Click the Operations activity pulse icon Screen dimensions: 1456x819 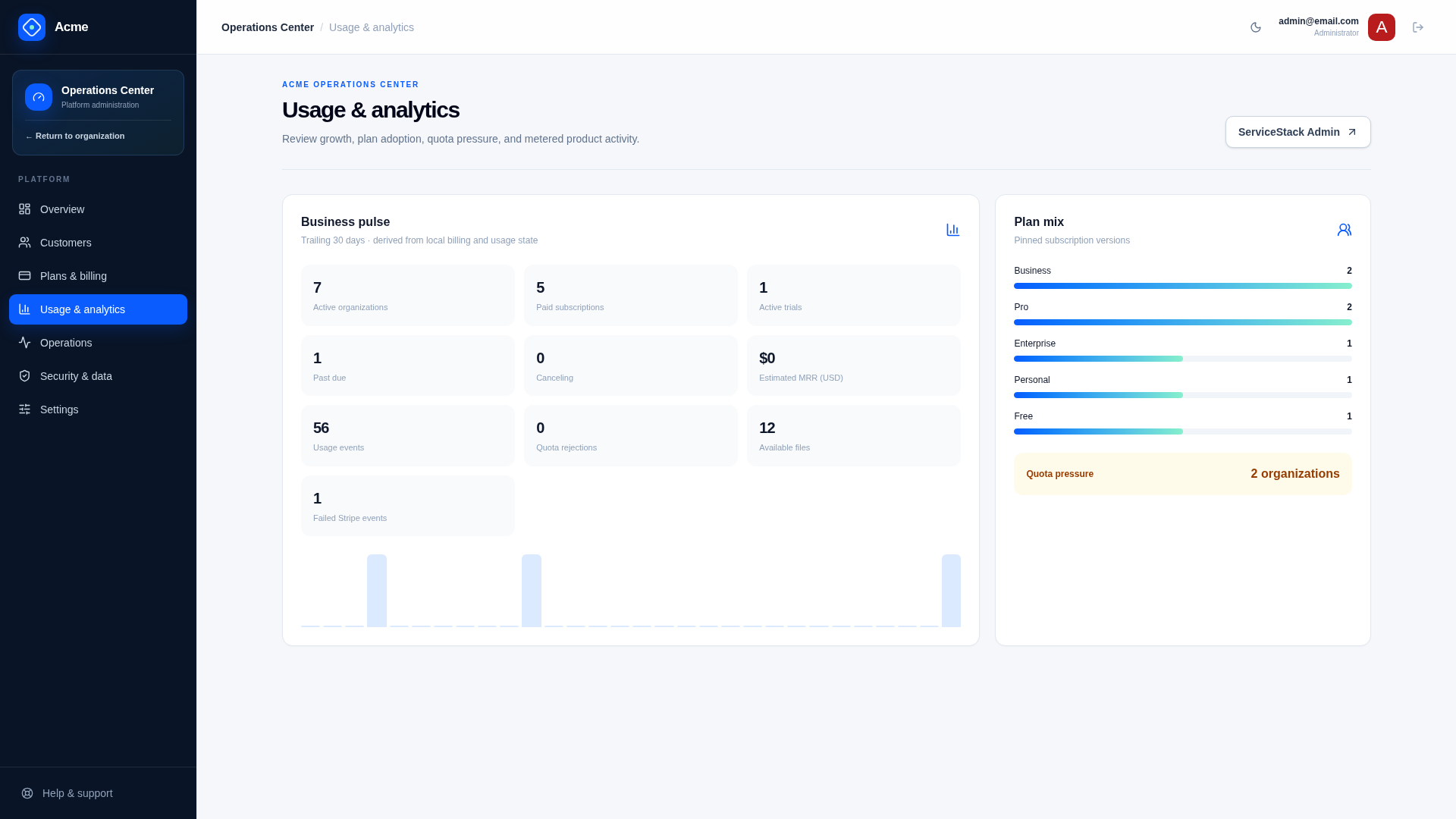point(25,343)
